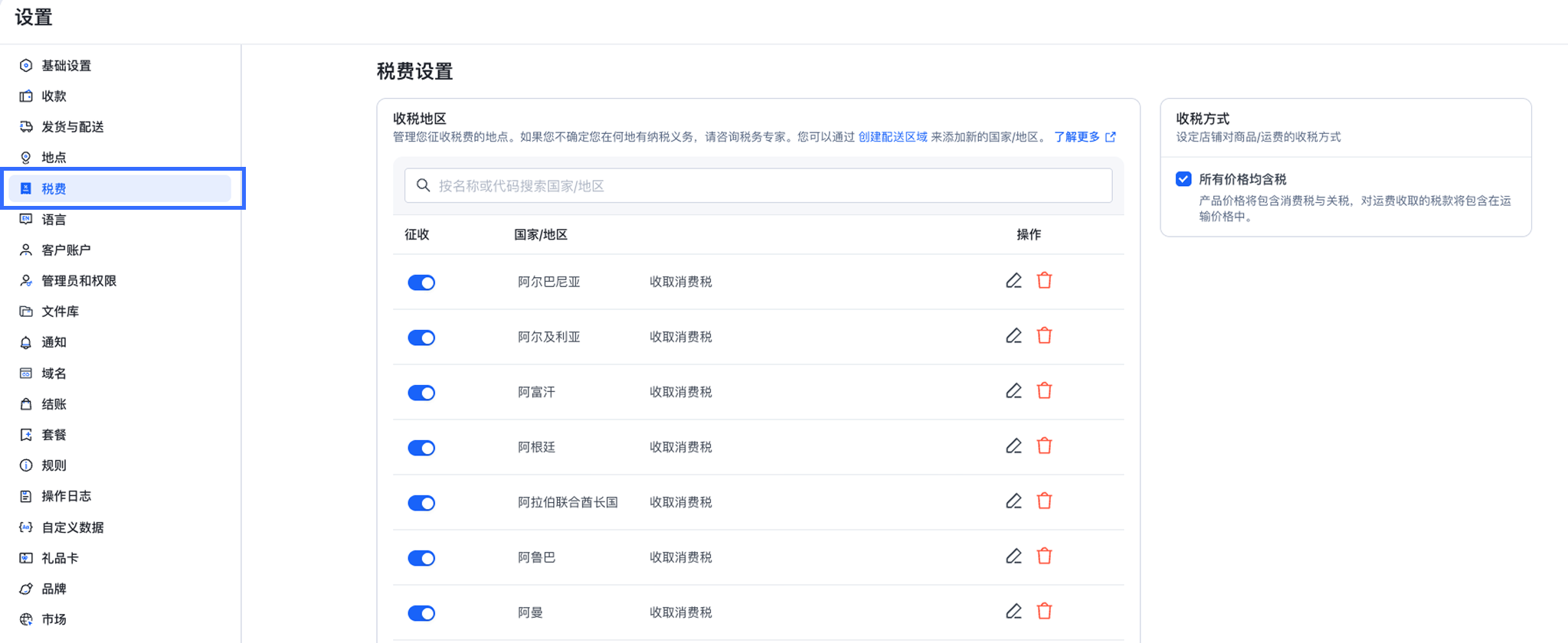1568x643 pixels.
Task: Click the trash icon for 阿曼
Action: pos(1044,612)
